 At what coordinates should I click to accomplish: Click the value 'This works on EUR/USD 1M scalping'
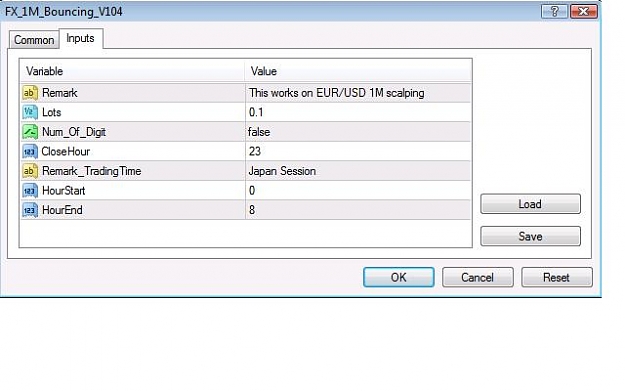(x=337, y=93)
